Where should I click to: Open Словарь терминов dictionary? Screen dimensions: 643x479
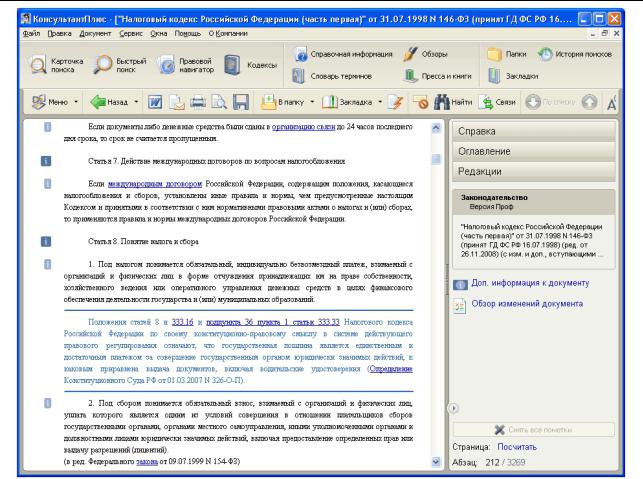pos(332,76)
